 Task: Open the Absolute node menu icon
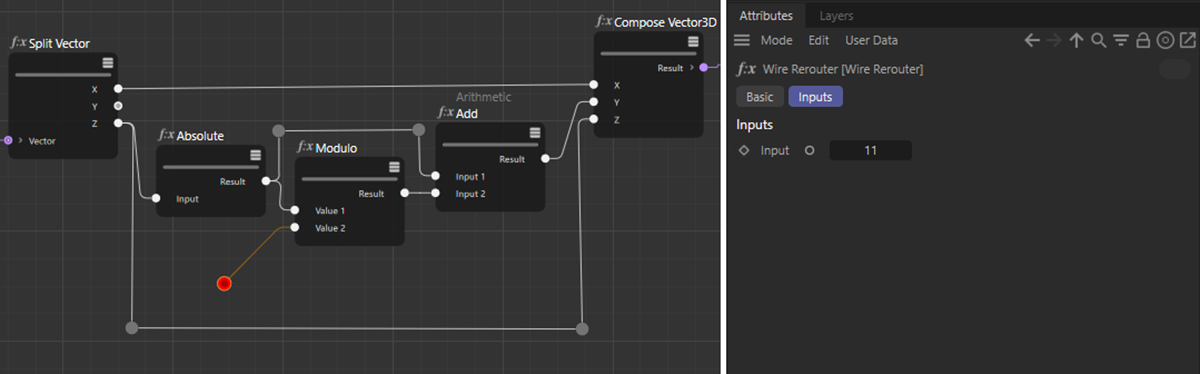(x=255, y=155)
